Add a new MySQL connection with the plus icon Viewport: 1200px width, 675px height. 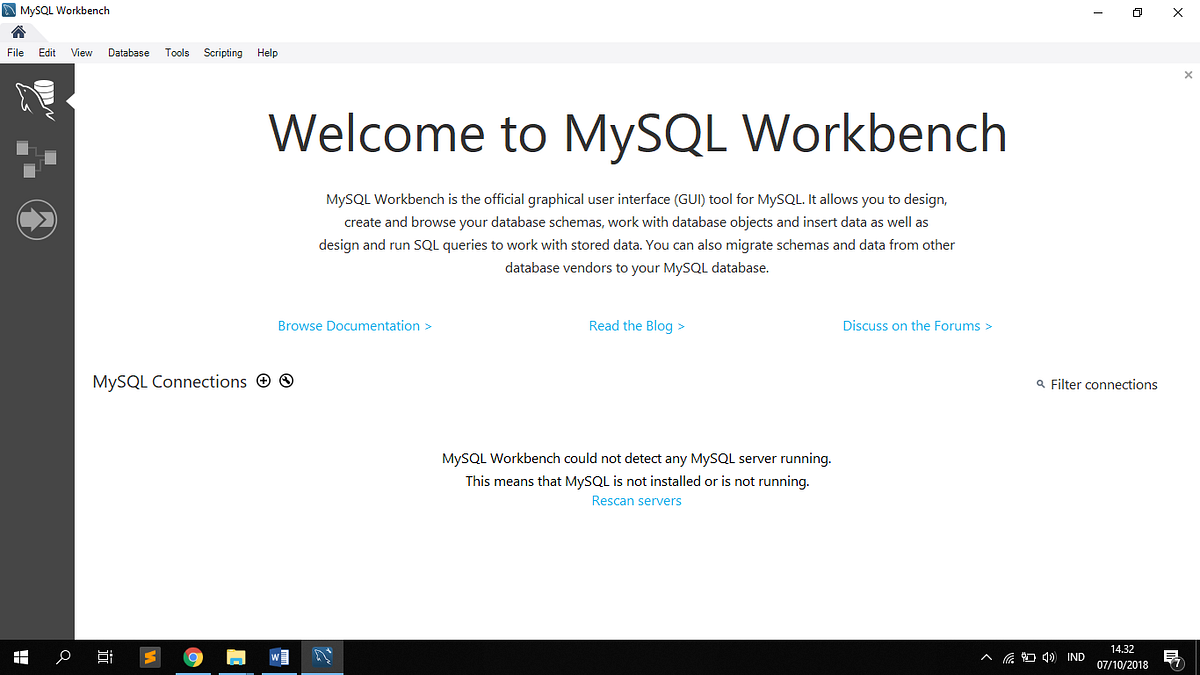pyautogui.click(x=263, y=380)
